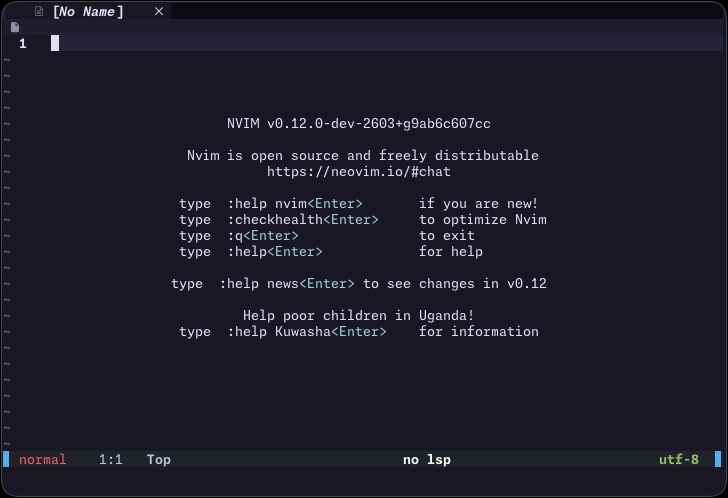Click the utf-8 encoding indicator
728x498 pixels.
(x=679, y=459)
